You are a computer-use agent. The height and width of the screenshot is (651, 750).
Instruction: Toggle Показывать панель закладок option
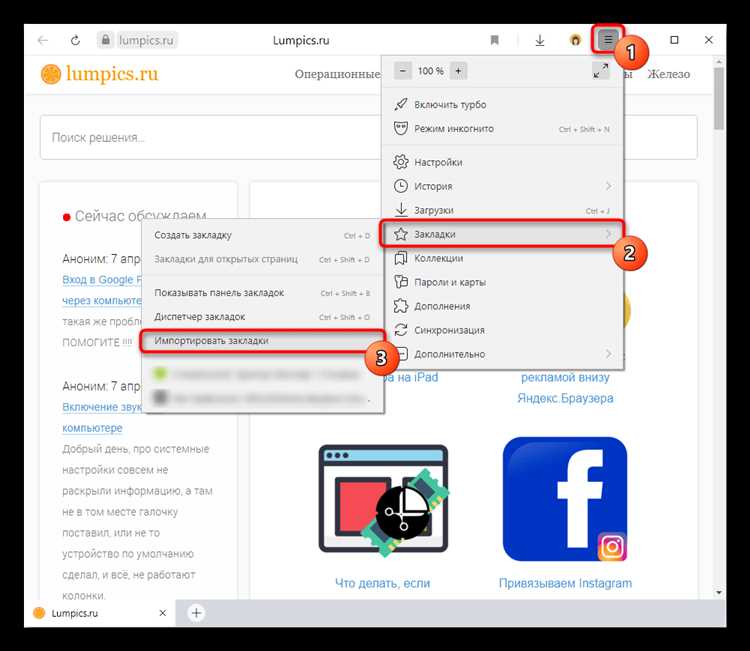pos(263,293)
